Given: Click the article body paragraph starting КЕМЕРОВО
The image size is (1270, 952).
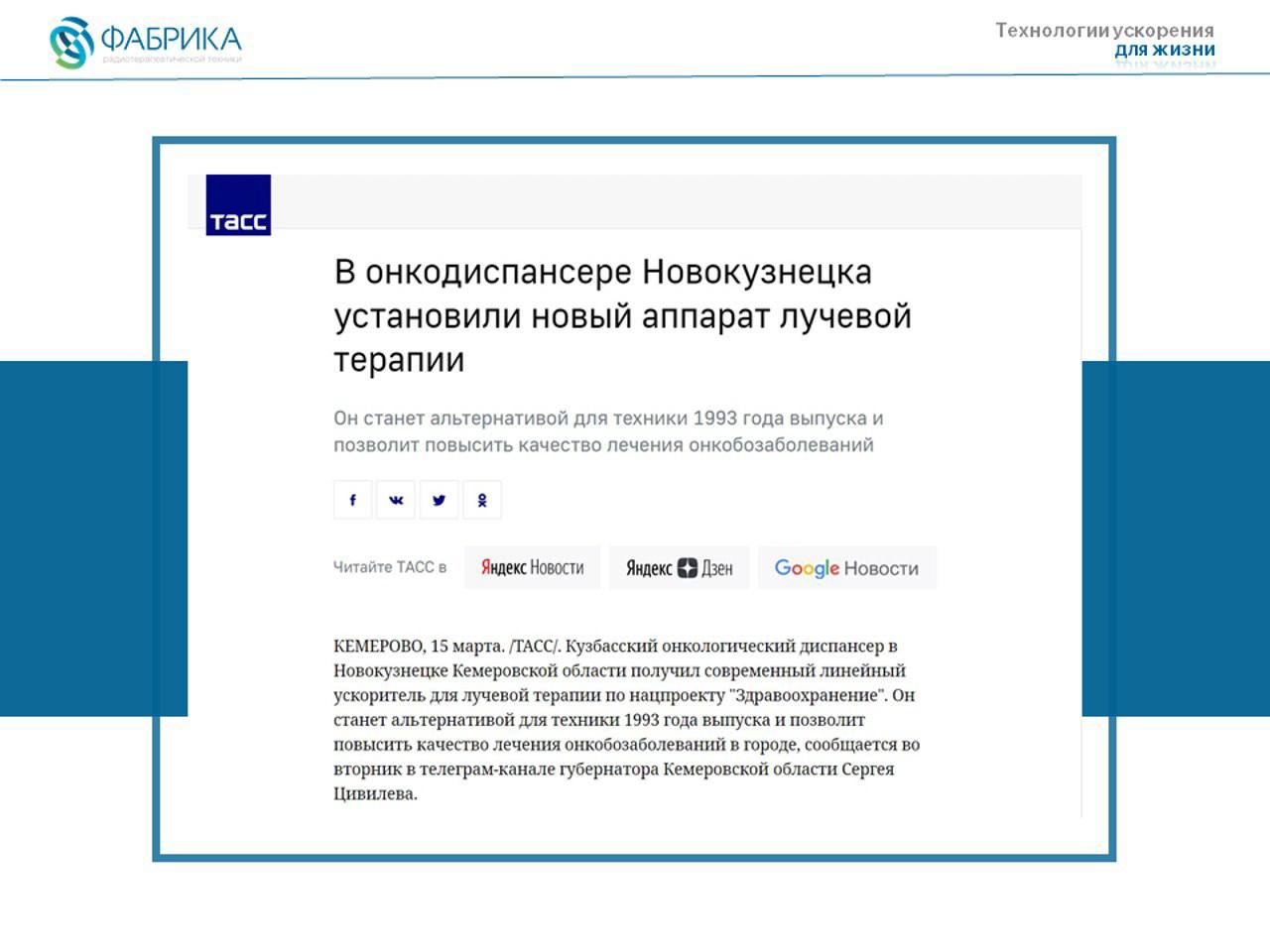Looking at the screenshot, I should (627, 720).
